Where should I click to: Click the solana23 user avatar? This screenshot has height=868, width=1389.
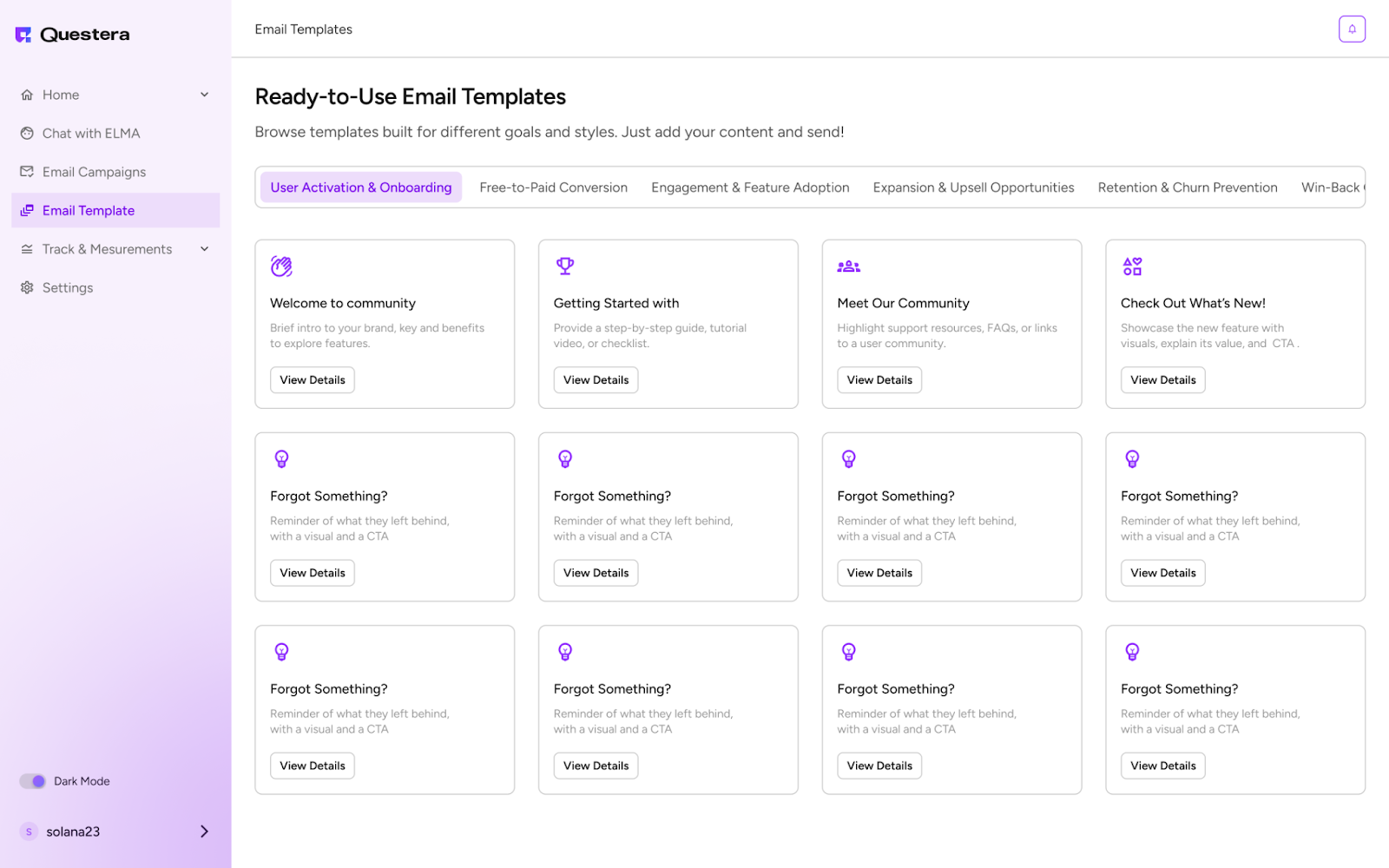[x=29, y=832]
